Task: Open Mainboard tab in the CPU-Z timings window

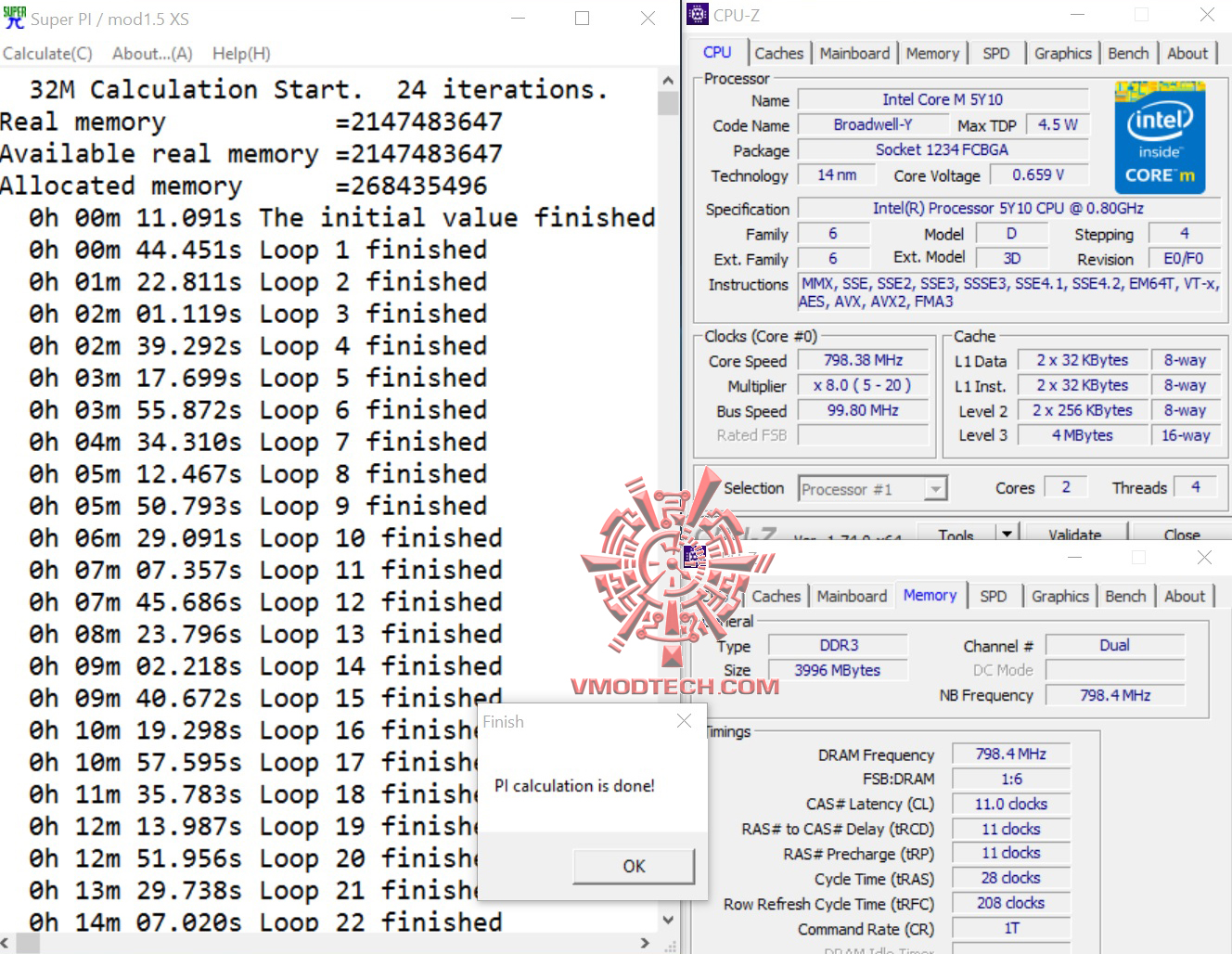Action: click(852, 597)
